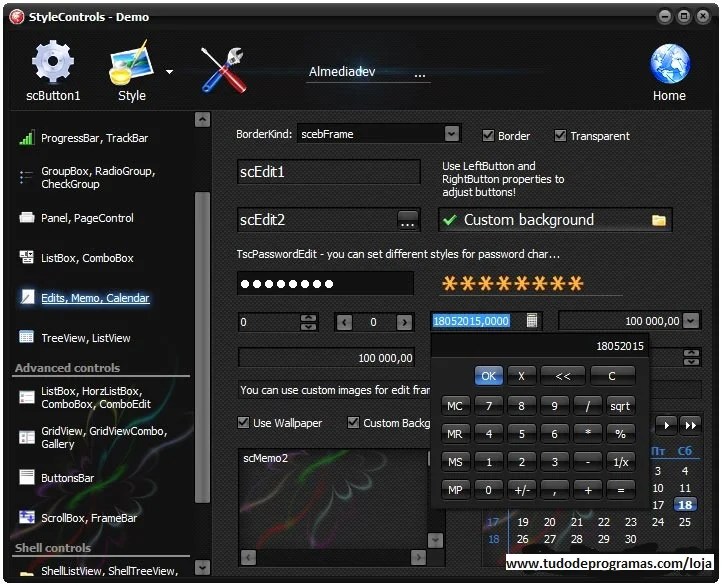Viewport: 722px width, 586px height.
Task: Click the scMemo2 scroll right arrow
Action: [x=418, y=557]
